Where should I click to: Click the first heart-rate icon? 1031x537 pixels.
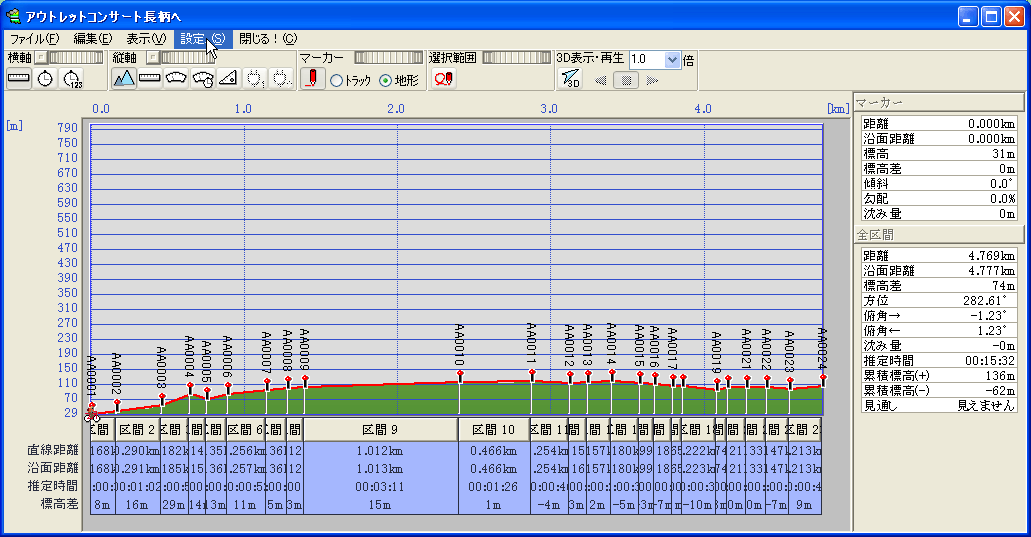[254, 79]
